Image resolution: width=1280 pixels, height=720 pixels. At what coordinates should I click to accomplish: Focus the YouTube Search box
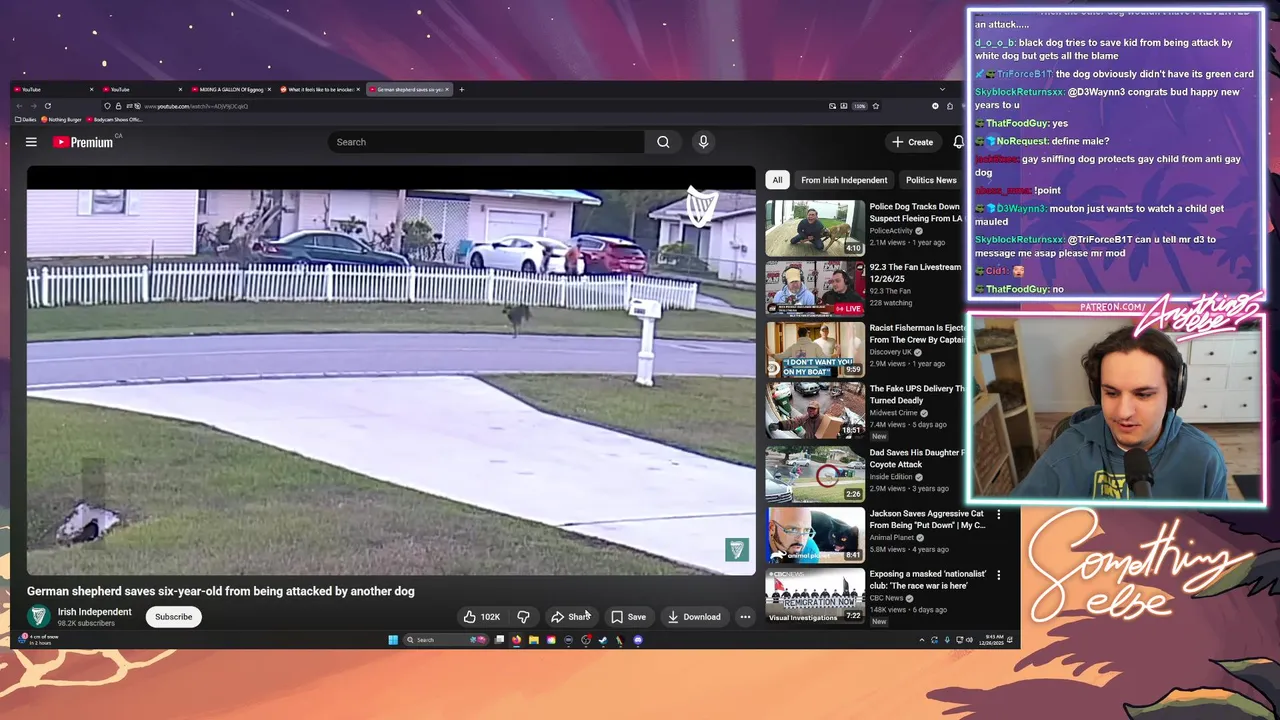click(487, 142)
